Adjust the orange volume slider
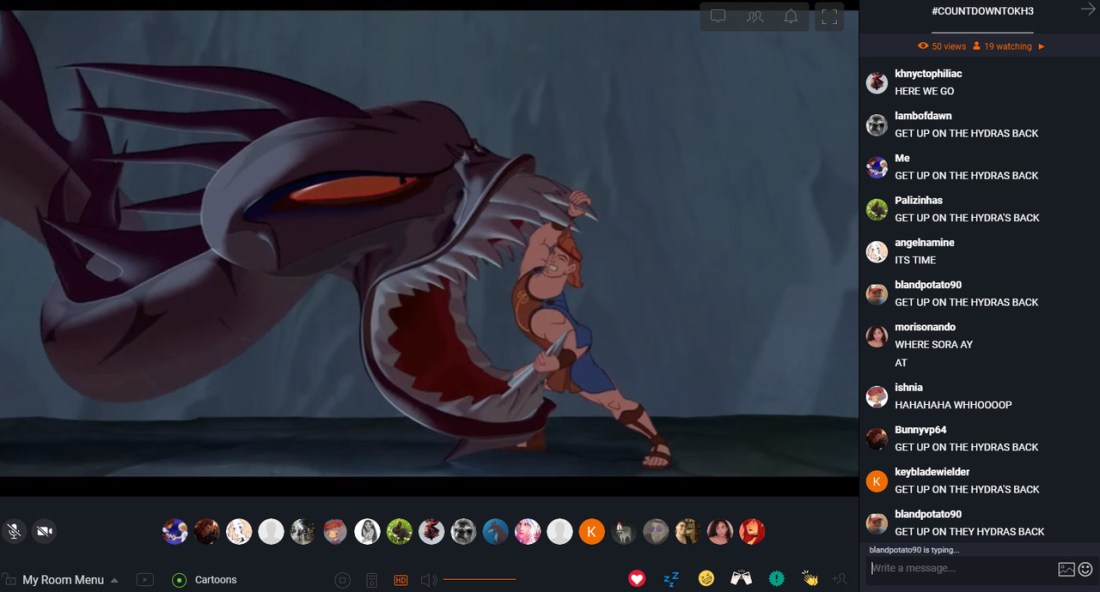This screenshot has width=1100, height=592. tap(480, 580)
